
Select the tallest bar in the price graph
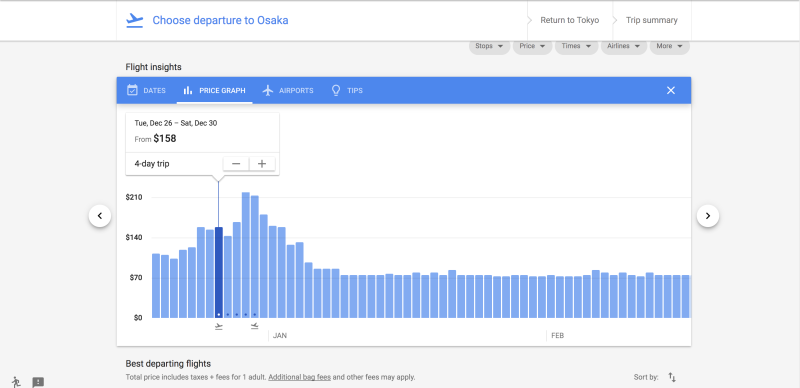(245, 255)
